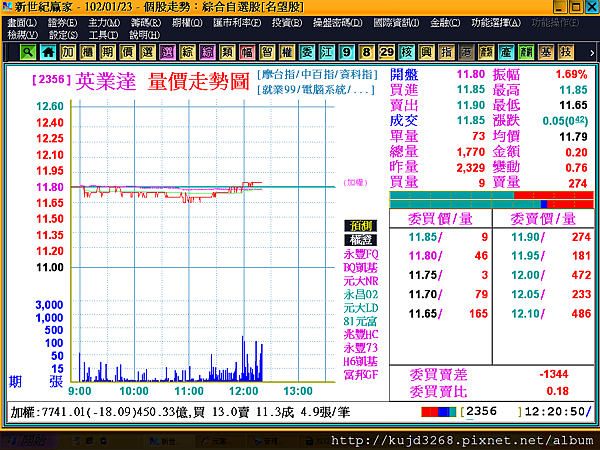Select warrant 81元富 in list
Image resolution: width=600 pixels, height=450 pixels.
click(x=361, y=321)
